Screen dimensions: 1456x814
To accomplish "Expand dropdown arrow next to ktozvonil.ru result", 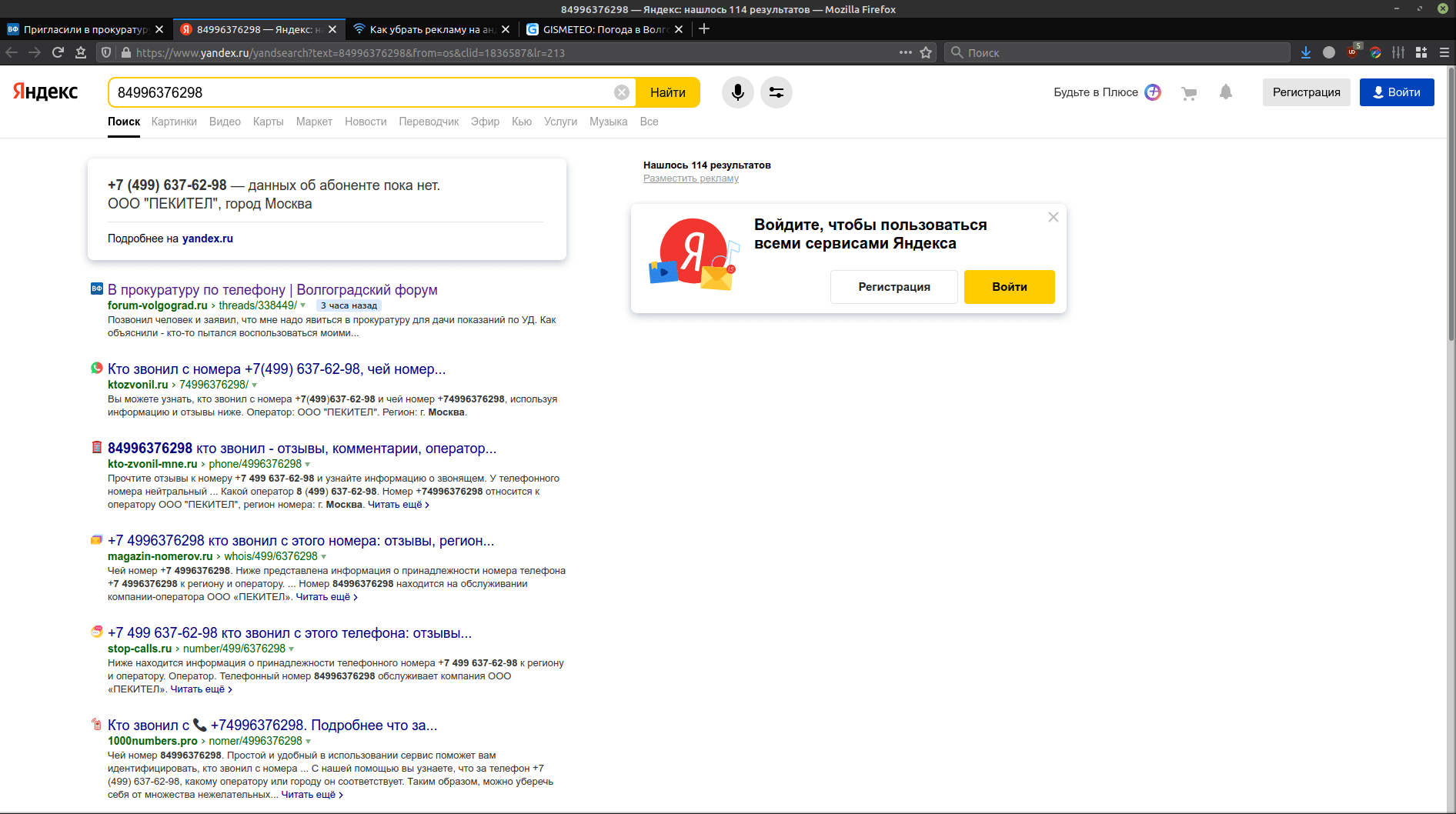I will pyautogui.click(x=255, y=385).
